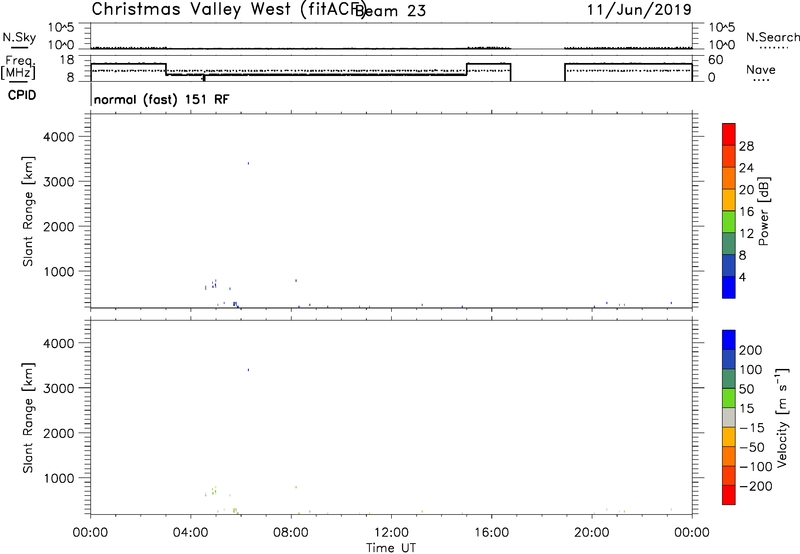Select the 18 tick on frequency axis
The width and height of the screenshot is (800, 554).
point(67,60)
